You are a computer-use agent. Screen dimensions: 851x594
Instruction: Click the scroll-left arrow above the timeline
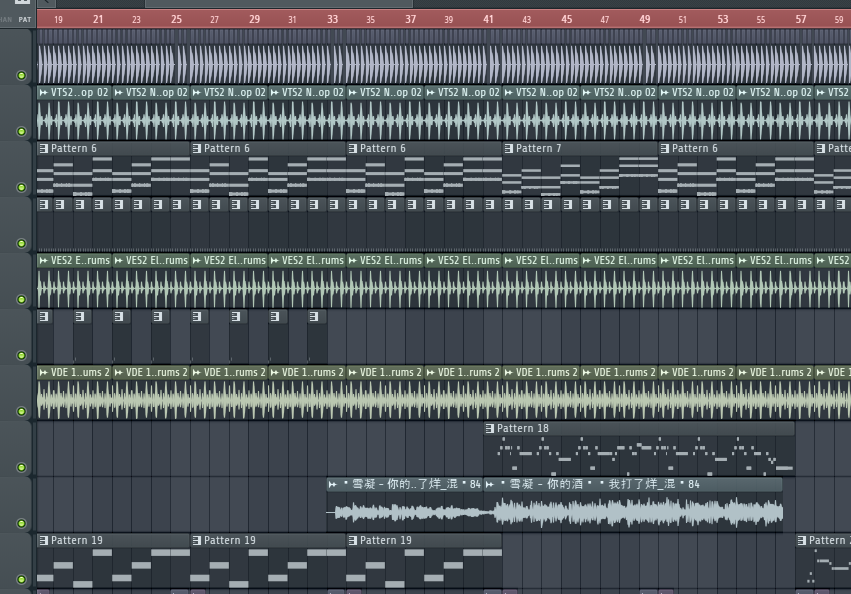click(x=44, y=3)
